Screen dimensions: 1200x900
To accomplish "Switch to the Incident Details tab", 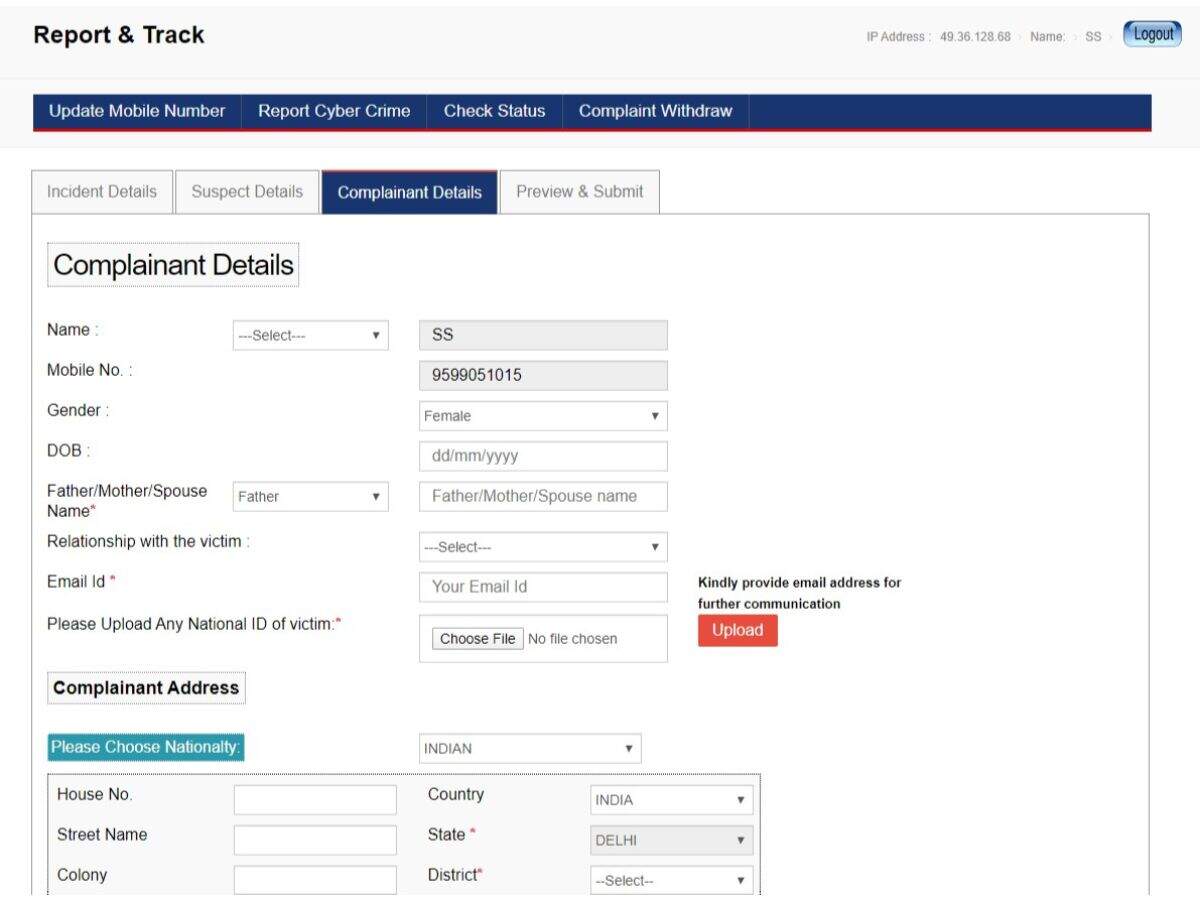I will [x=101, y=191].
